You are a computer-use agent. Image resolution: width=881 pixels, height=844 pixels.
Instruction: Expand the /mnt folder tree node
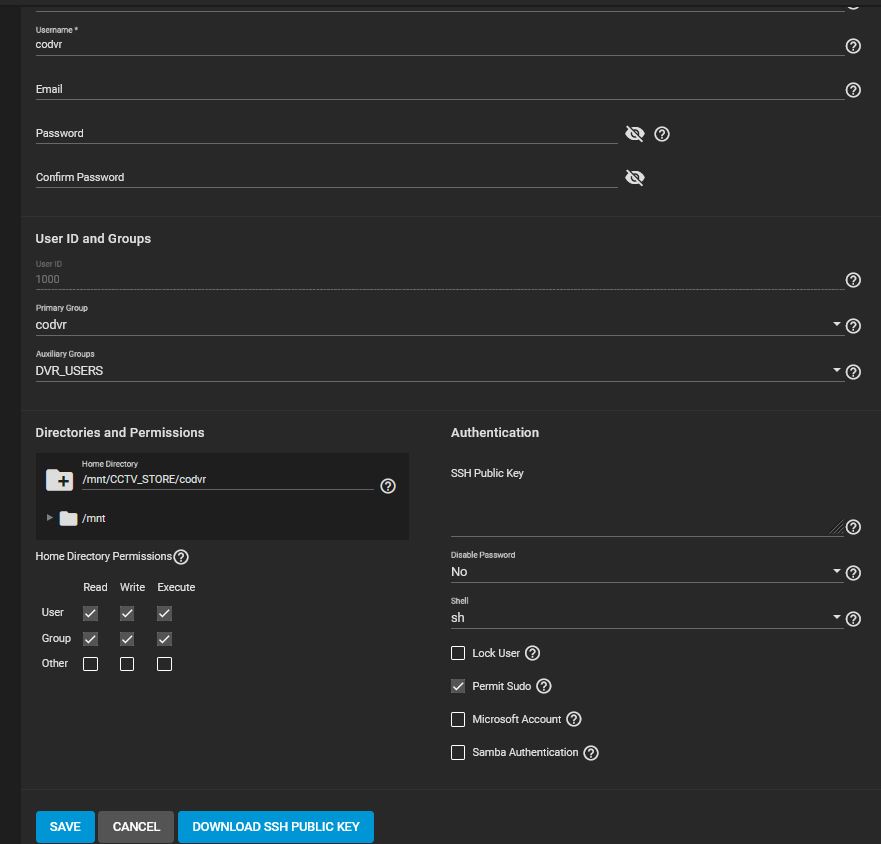(x=50, y=518)
